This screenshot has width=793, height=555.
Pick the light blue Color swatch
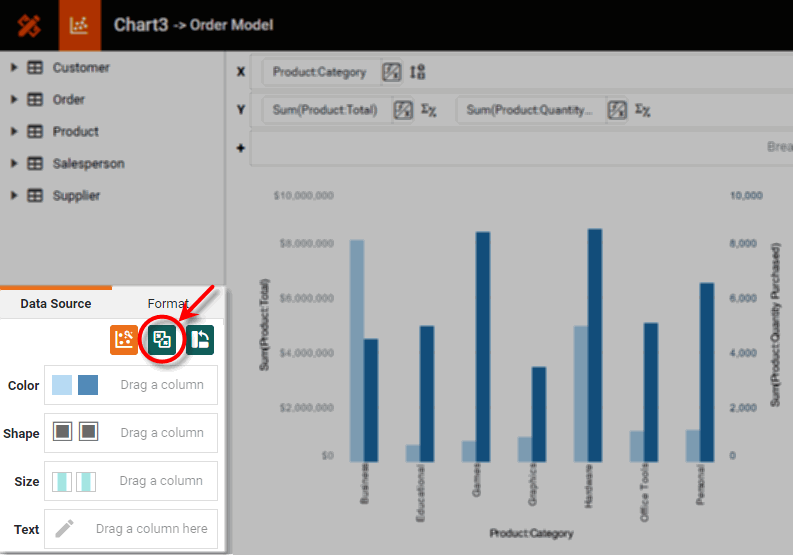(x=62, y=385)
